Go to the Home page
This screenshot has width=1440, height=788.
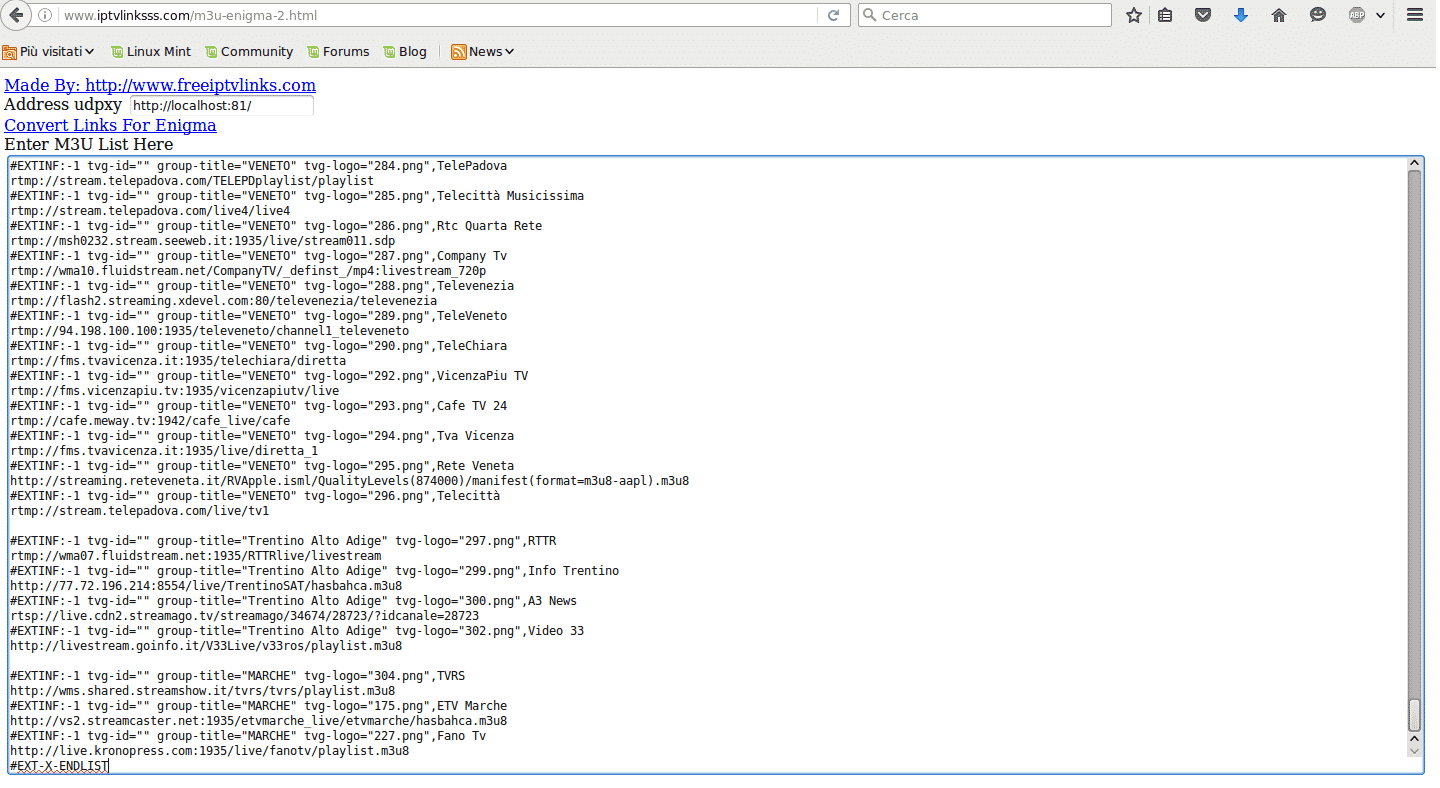pos(1278,15)
